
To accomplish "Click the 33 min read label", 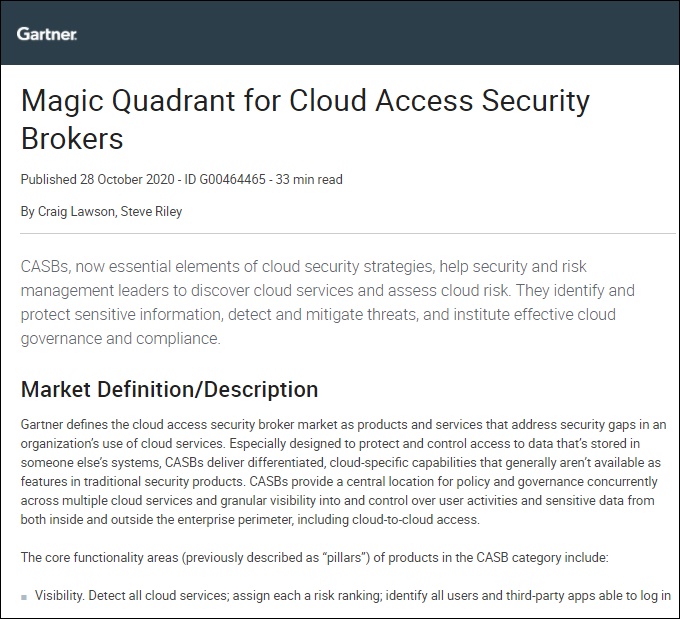I will [x=309, y=179].
